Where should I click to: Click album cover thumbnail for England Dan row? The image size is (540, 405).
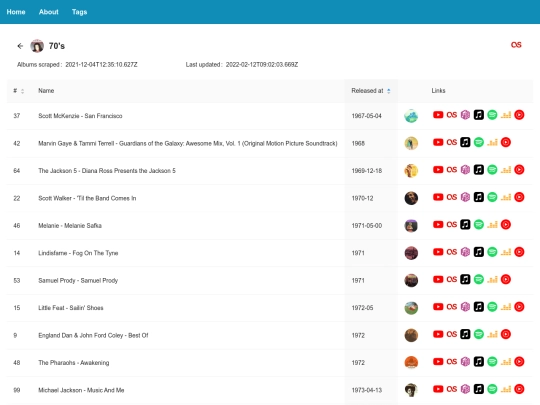click(411, 335)
